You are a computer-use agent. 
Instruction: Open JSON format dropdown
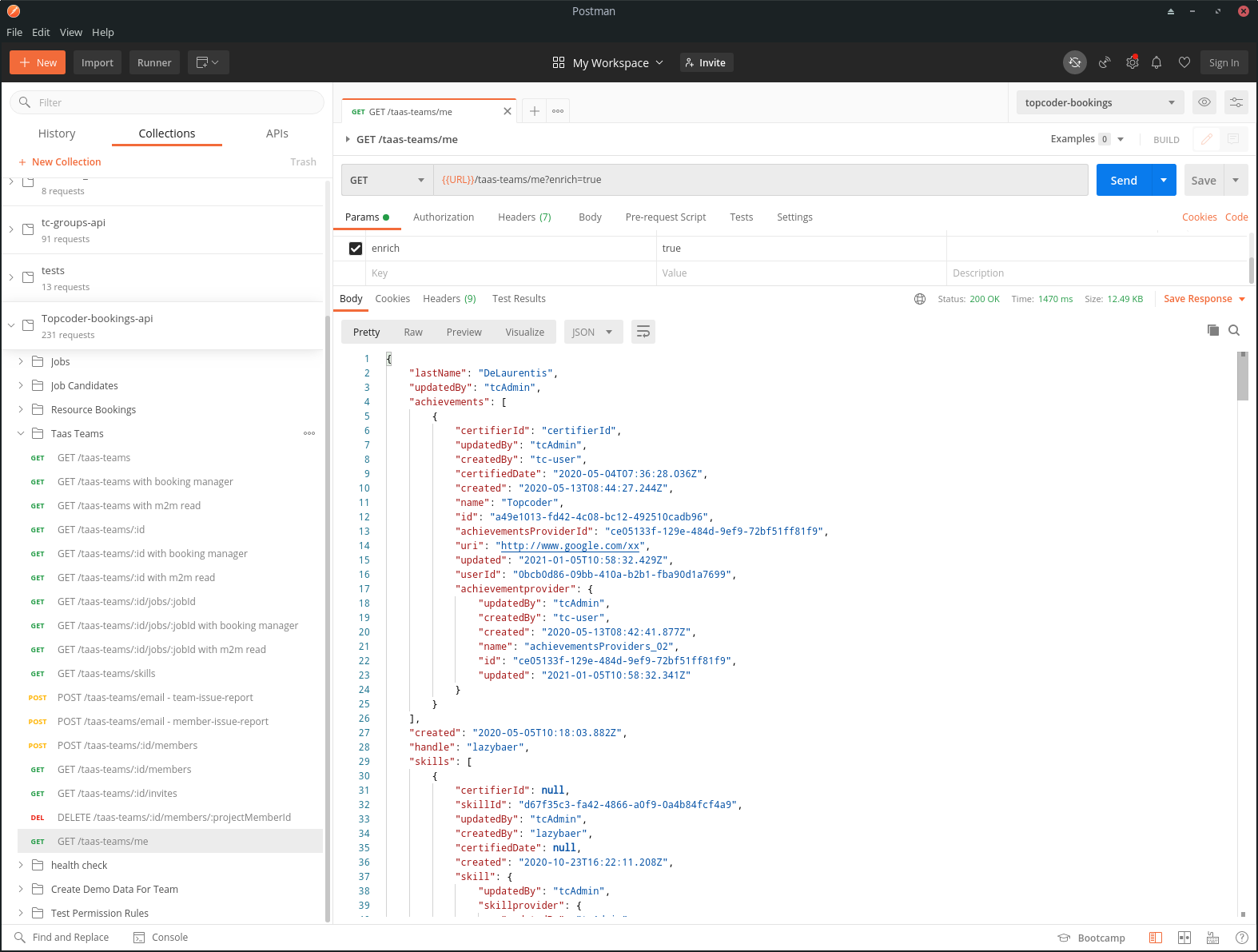[593, 332]
